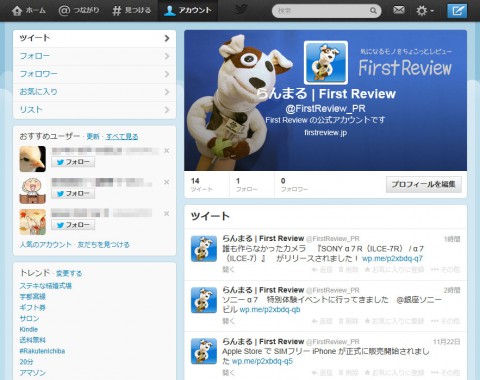Follow the first suggested user
This screenshot has width=480, height=380.
click(x=73, y=162)
